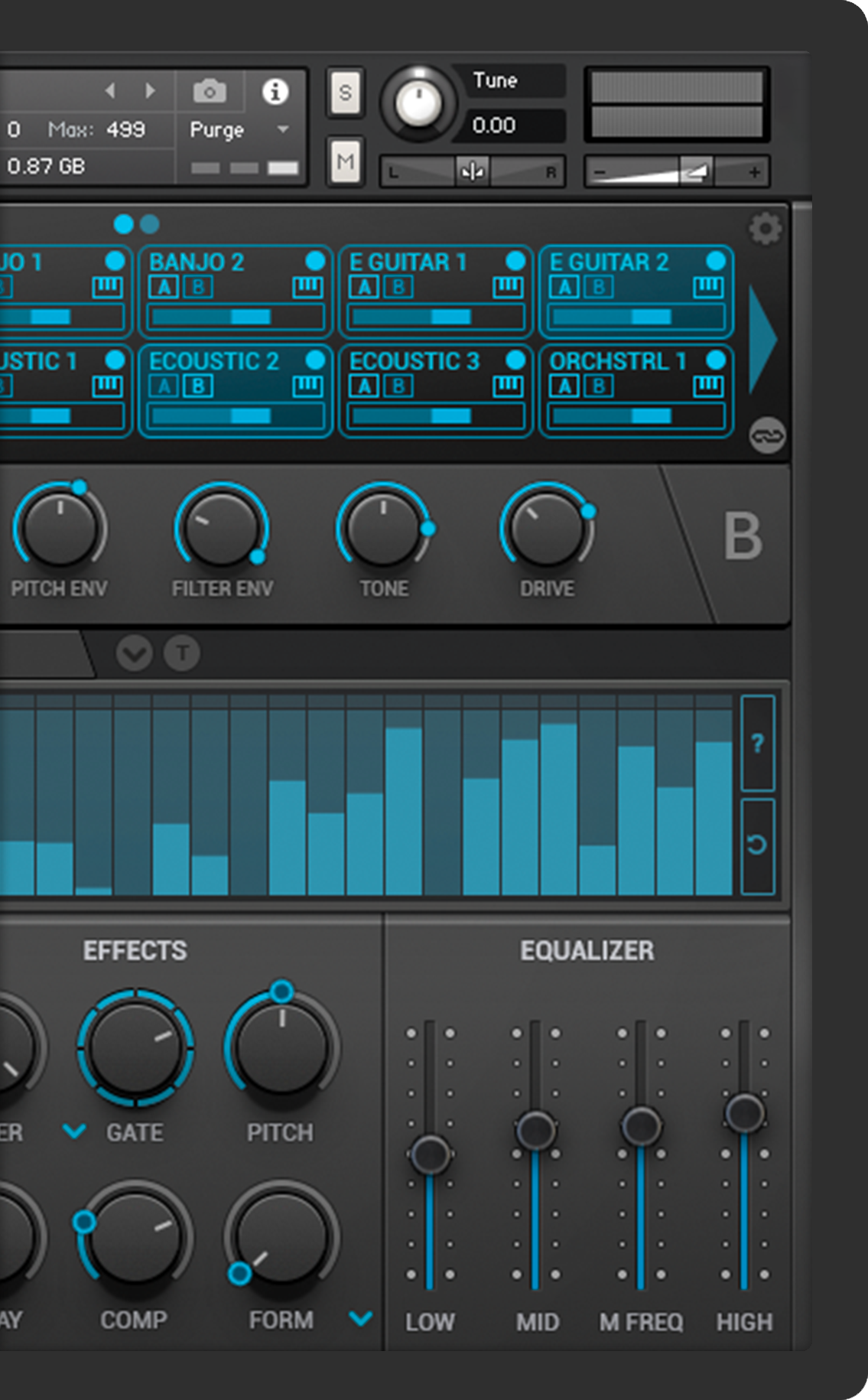Image resolution: width=868 pixels, height=1400 pixels.
Task: Expand options arrow next to FORM
Action: pyautogui.click(x=360, y=1317)
